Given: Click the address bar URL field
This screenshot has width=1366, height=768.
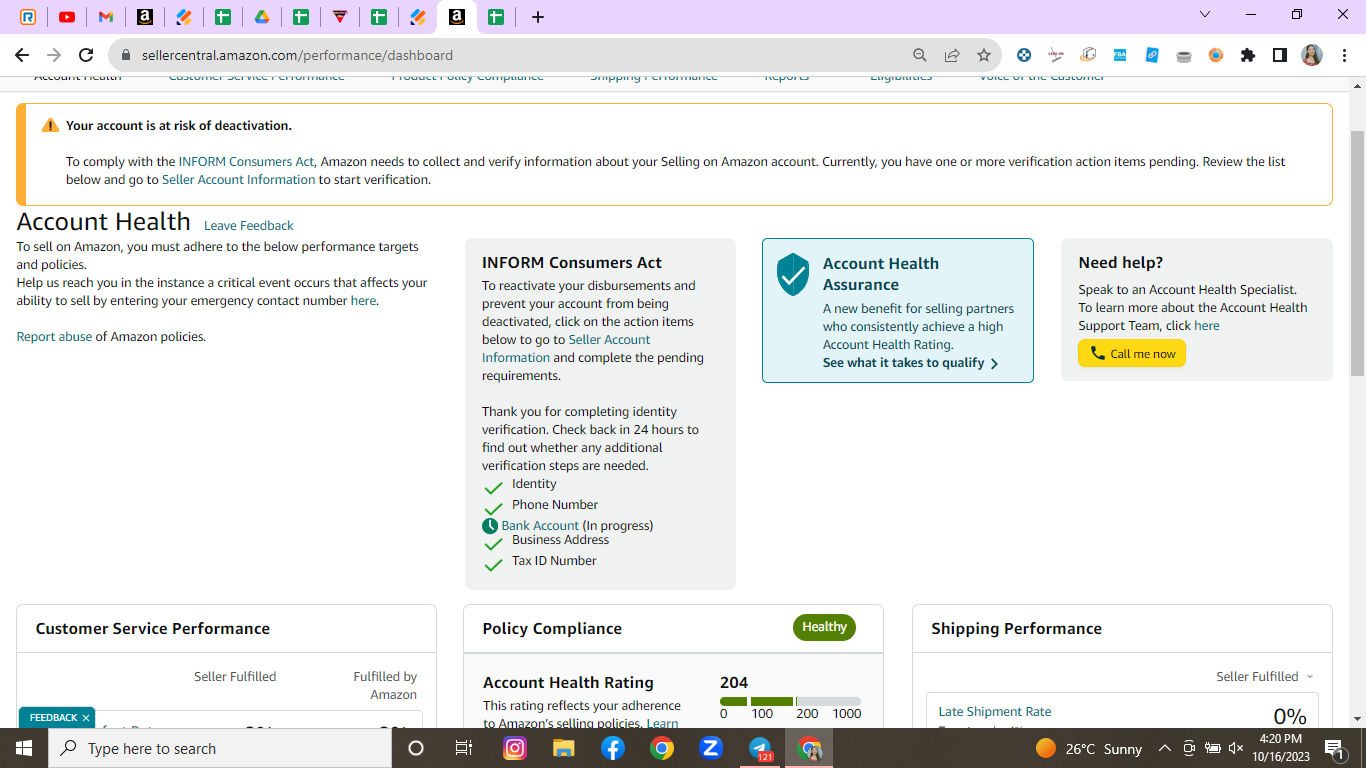Looking at the screenshot, I should [x=297, y=55].
